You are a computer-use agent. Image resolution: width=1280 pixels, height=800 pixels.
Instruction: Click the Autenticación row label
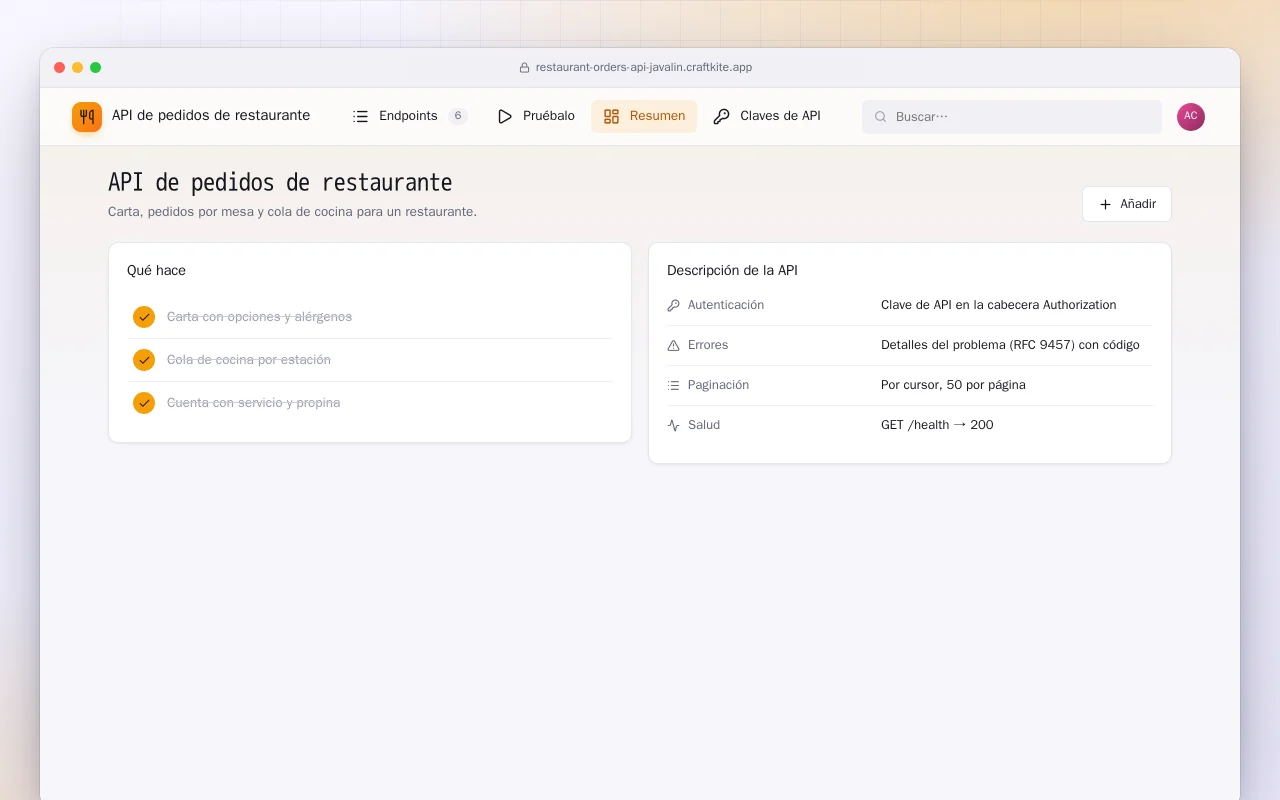(x=726, y=305)
